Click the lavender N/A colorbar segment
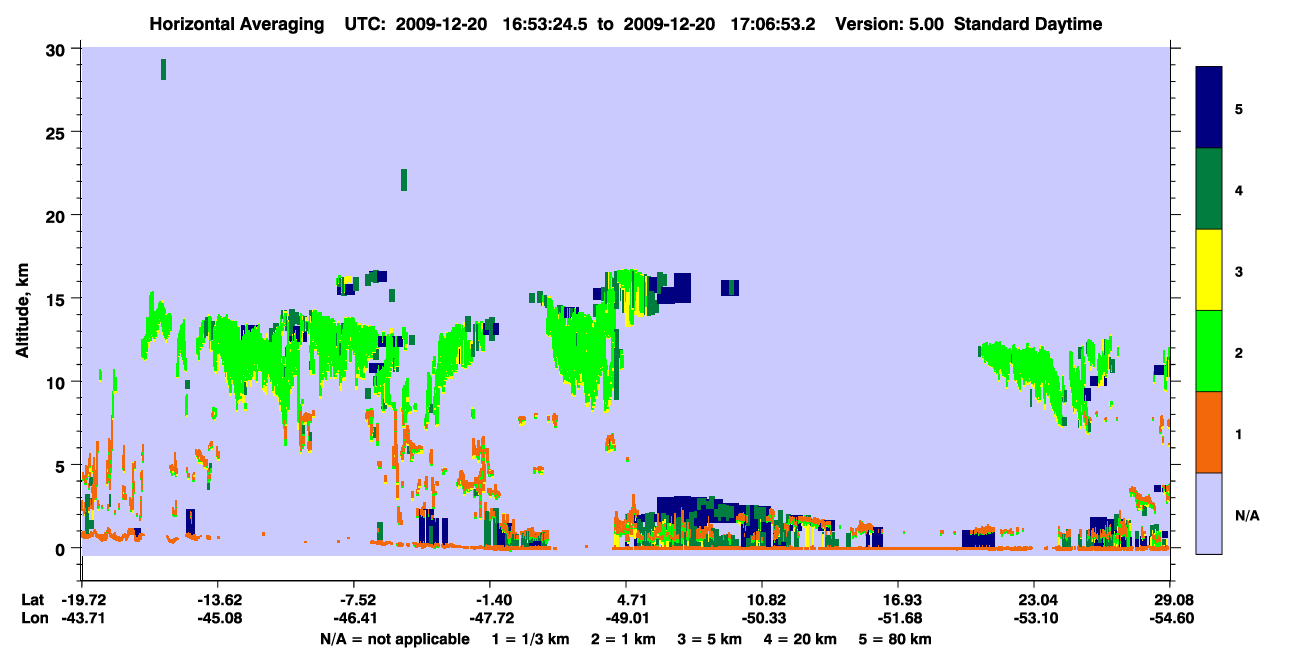The width and height of the screenshot is (1300, 667). click(1209, 513)
